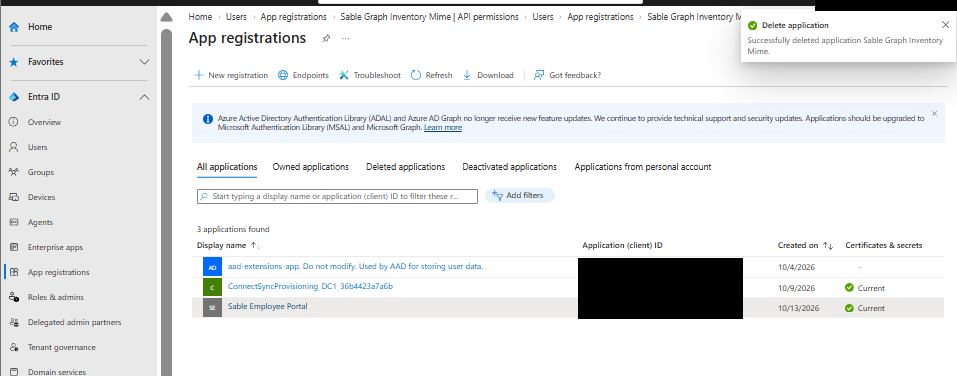
Task: Click the Add filters button
Action: pyautogui.click(x=520, y=195)
